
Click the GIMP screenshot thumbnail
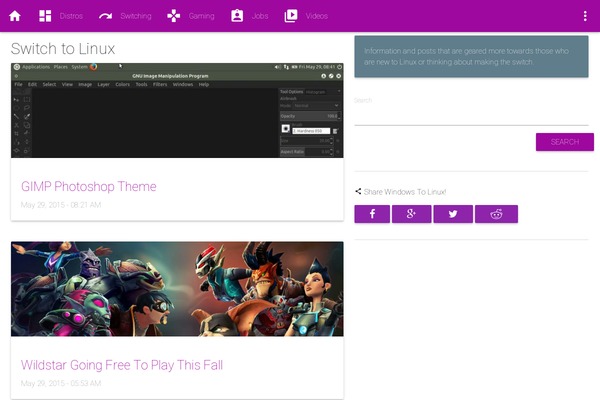point(177,110)
